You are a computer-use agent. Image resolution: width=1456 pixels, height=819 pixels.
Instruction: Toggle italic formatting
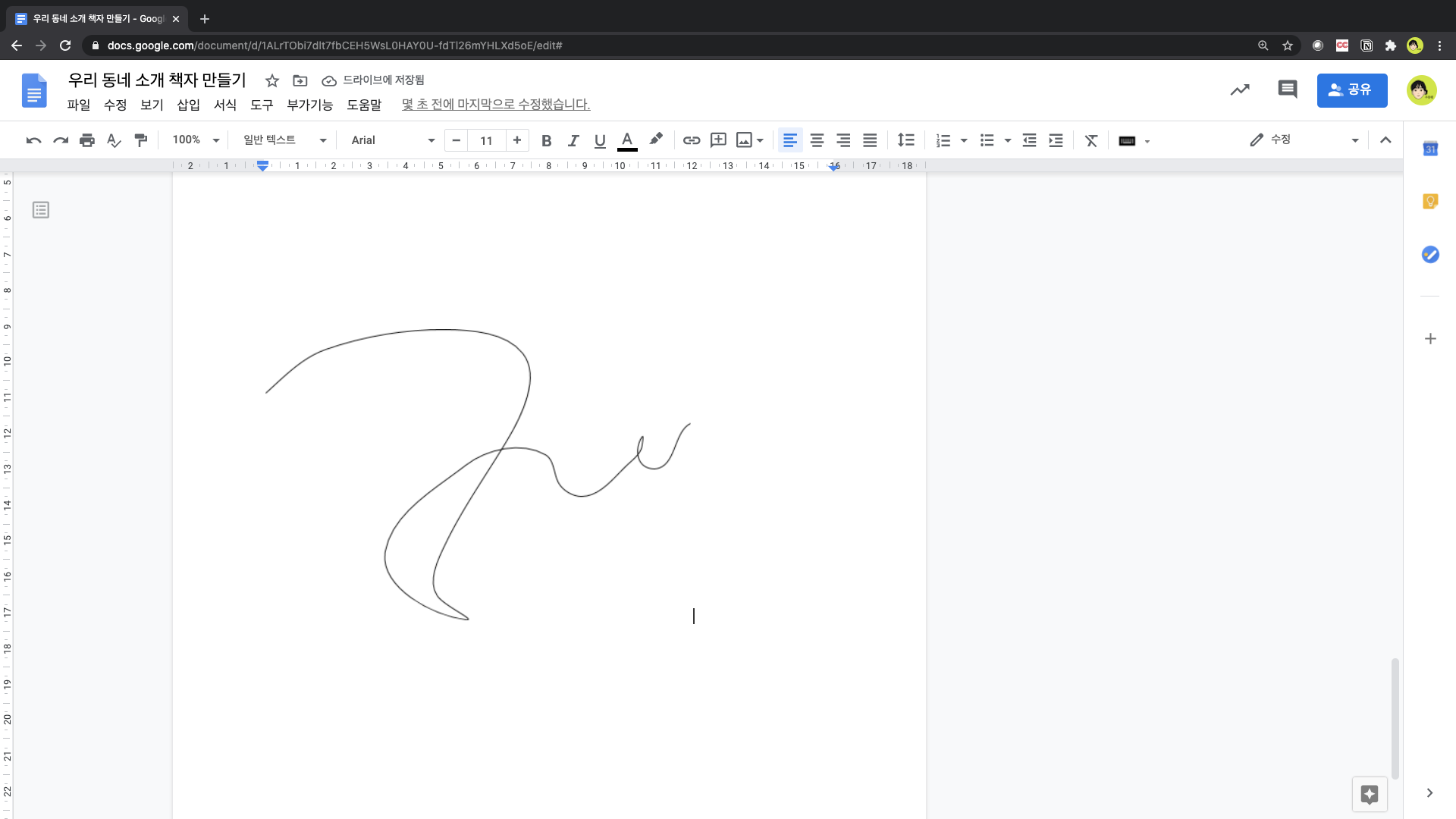pos(573,140)
